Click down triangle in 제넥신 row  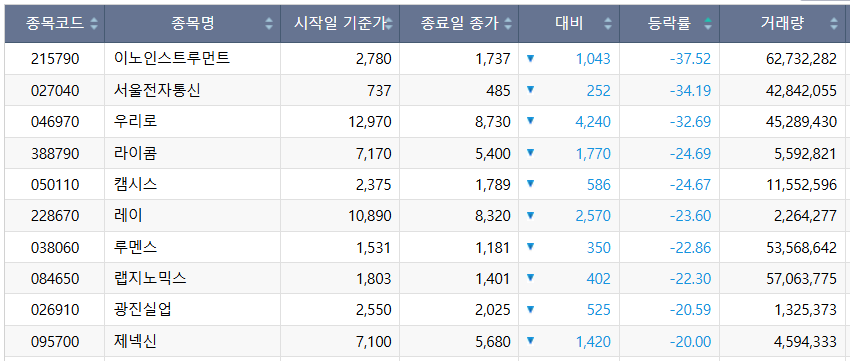(x=530, y=340)
